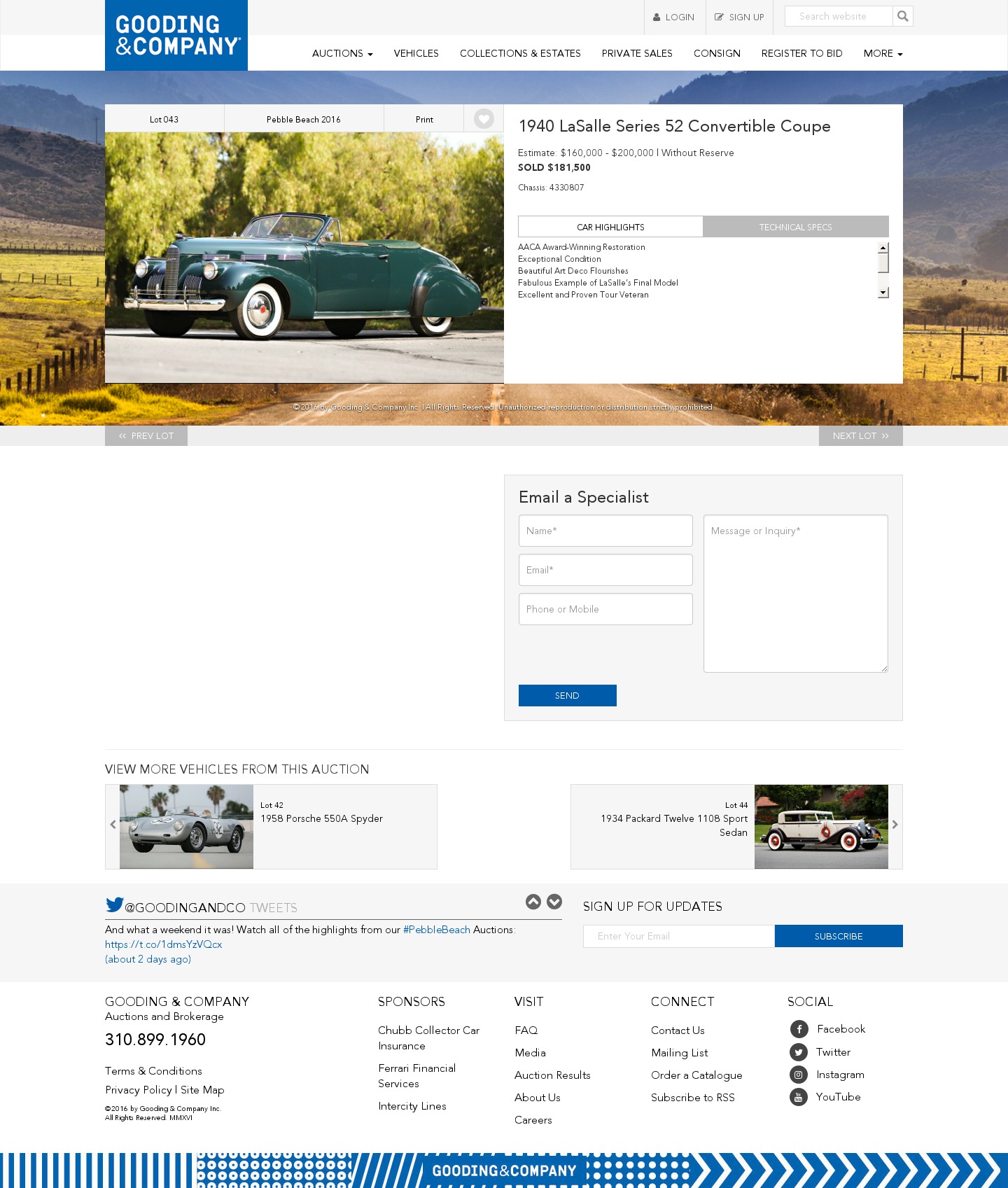This screenshot has height=1188, width=1008.
Task: Focus the Email field in specialist form
Action: click(605, 570)
